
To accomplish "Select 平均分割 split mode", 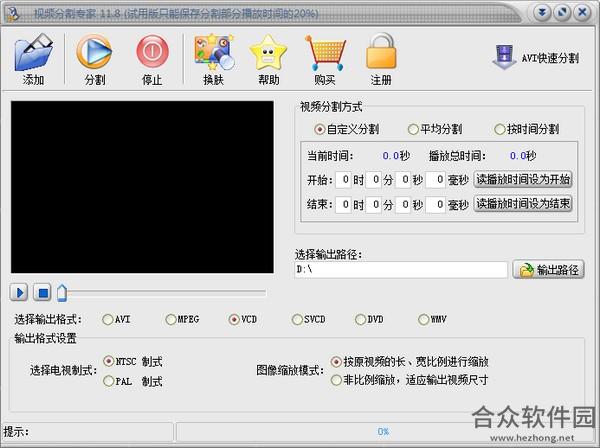I will [435, 129].
